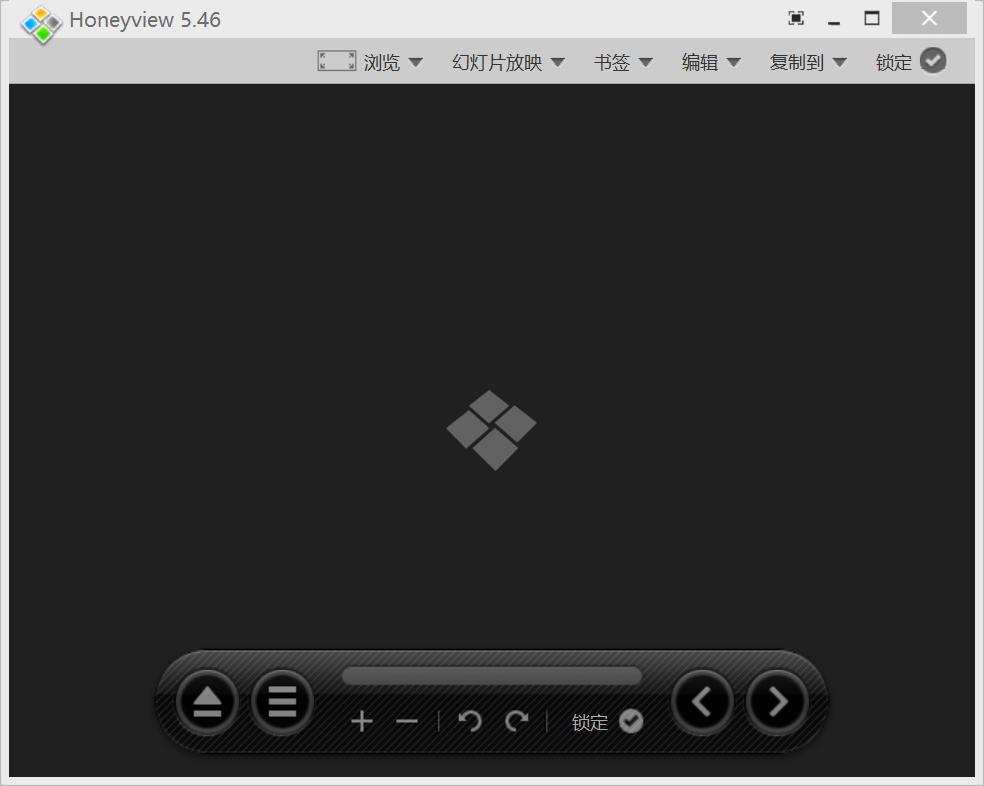The width and height of the screenshot is (984, 786).
Task: Click the fullscreen rectangle icon in toolbar
Action: click(x=336, y=61)
